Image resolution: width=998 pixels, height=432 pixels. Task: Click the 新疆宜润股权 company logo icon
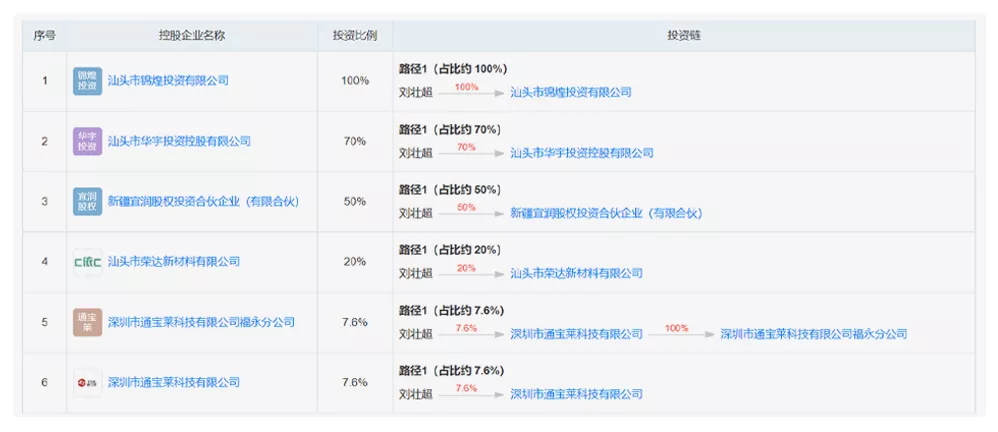coord(87,201)
